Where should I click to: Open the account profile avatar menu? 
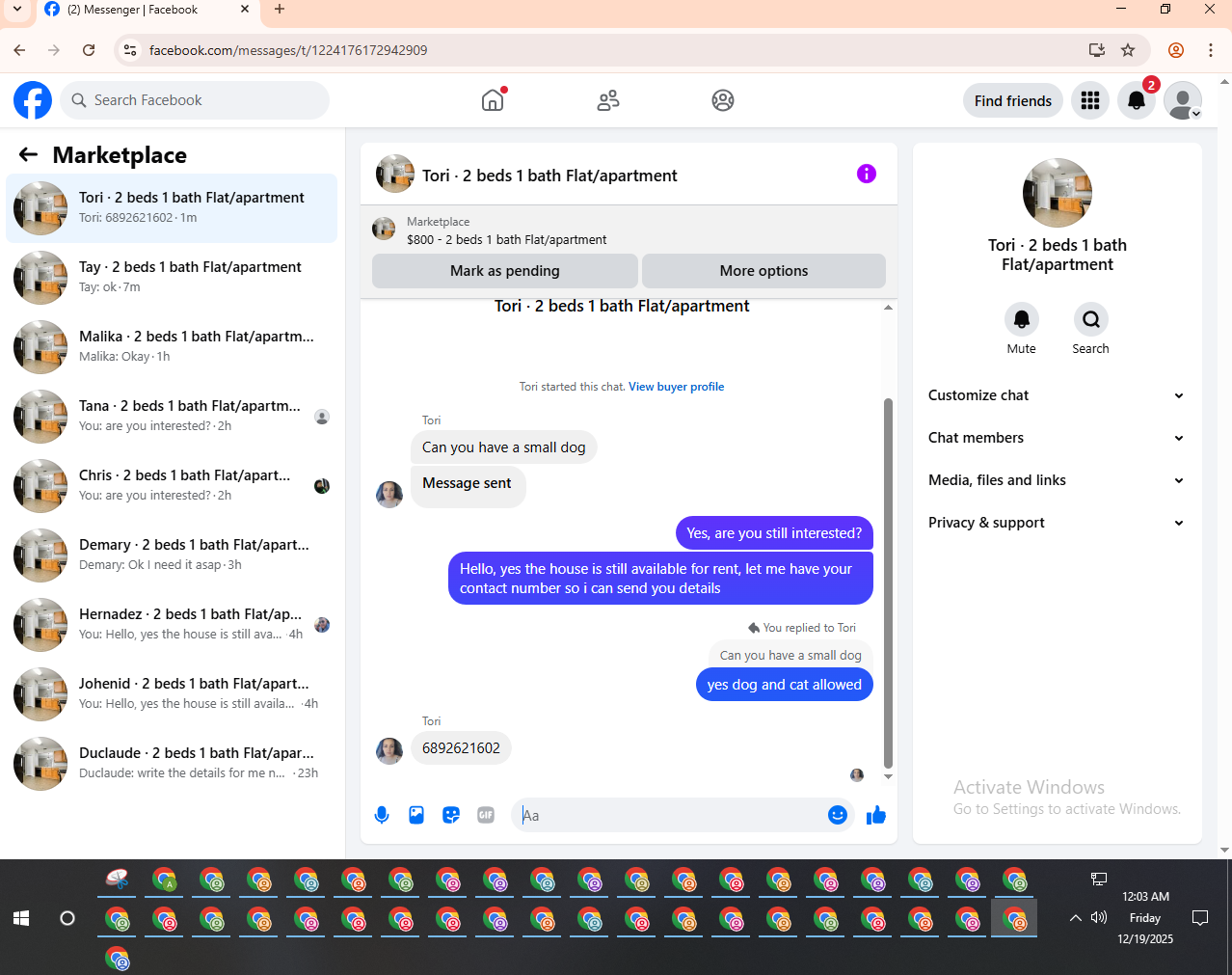[1183, 100]
